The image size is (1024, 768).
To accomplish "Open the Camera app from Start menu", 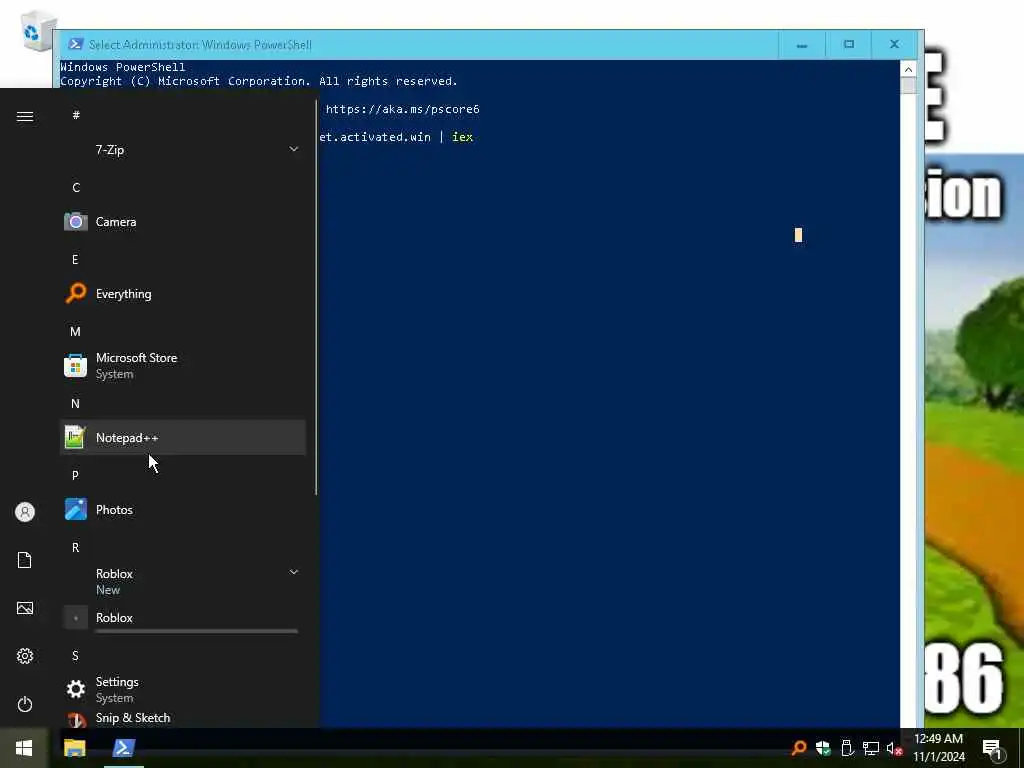I will pyautogui.click(x=183, y=222).
